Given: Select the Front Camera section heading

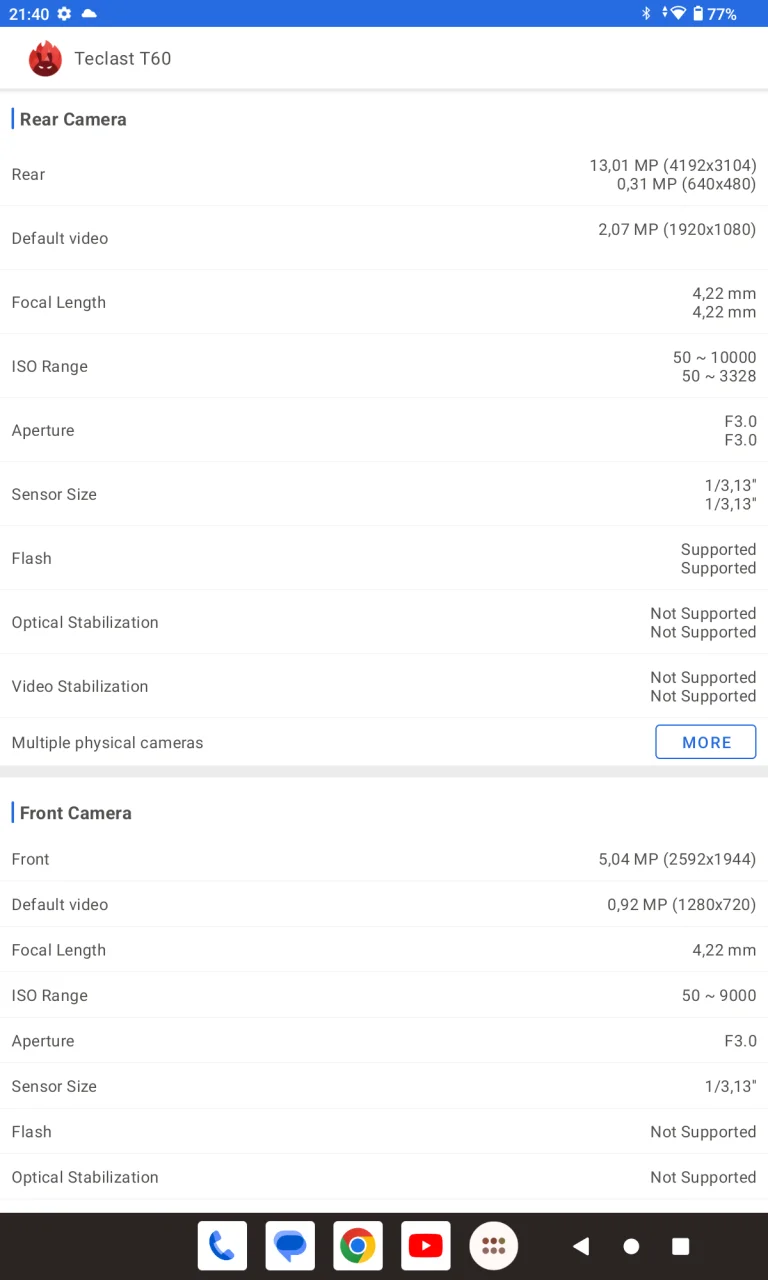Looking at the screenshot, I should tap(75, 813).
